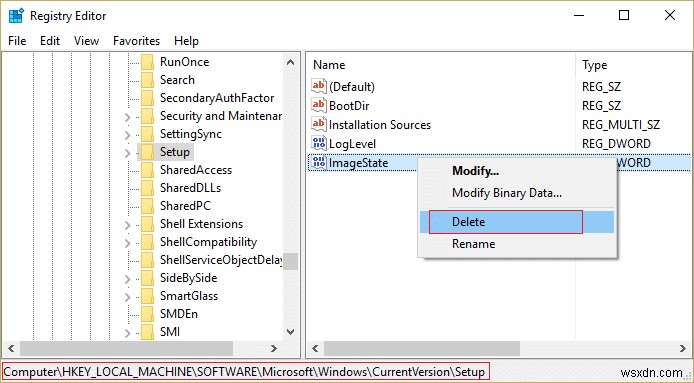
Task: Select the SharedAccess folder icon
Action: [147, 170]
